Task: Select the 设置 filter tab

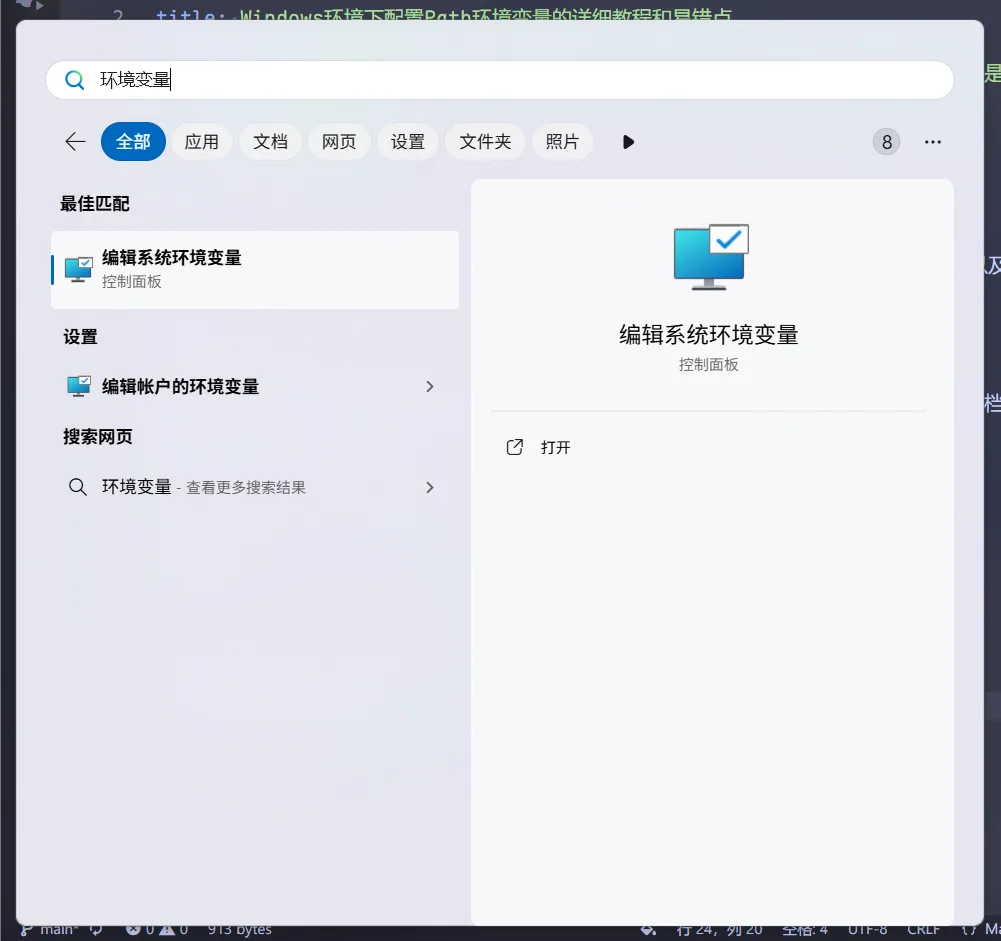Action: [x=407, y=142]
